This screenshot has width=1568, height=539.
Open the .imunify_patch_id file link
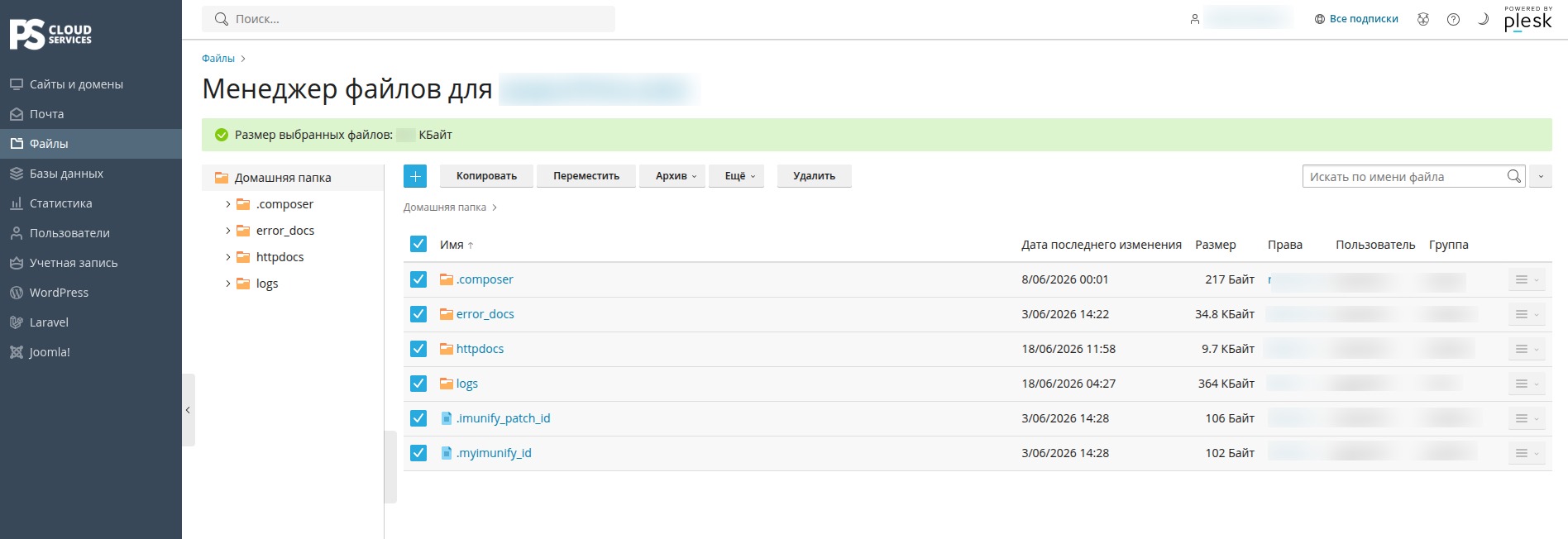(503, 418)
